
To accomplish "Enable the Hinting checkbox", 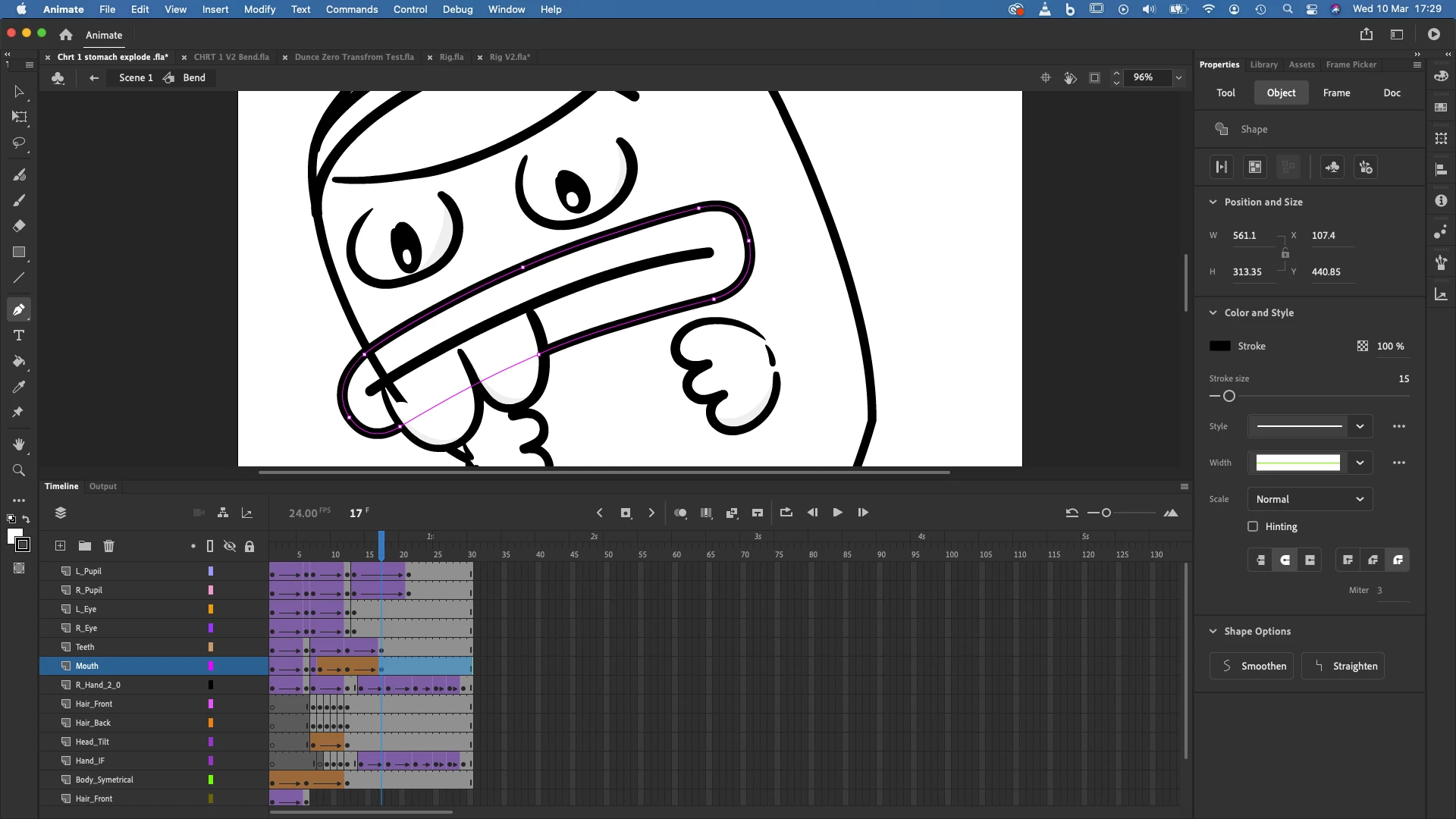I will tap(1253, 526).
